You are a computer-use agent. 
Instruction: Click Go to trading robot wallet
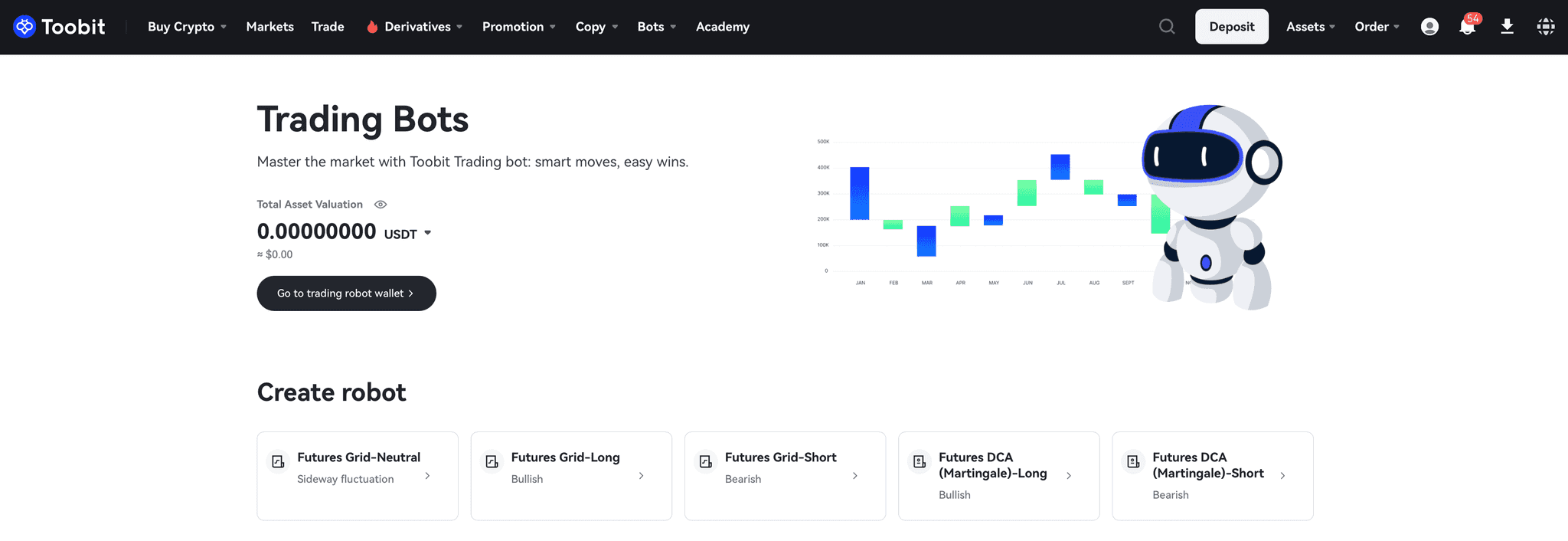coord(346,293)
